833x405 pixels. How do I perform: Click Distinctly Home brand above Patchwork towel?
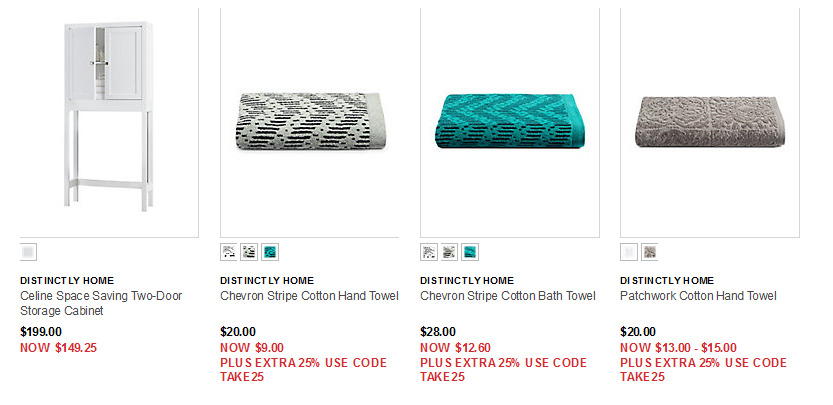(667, 280)
